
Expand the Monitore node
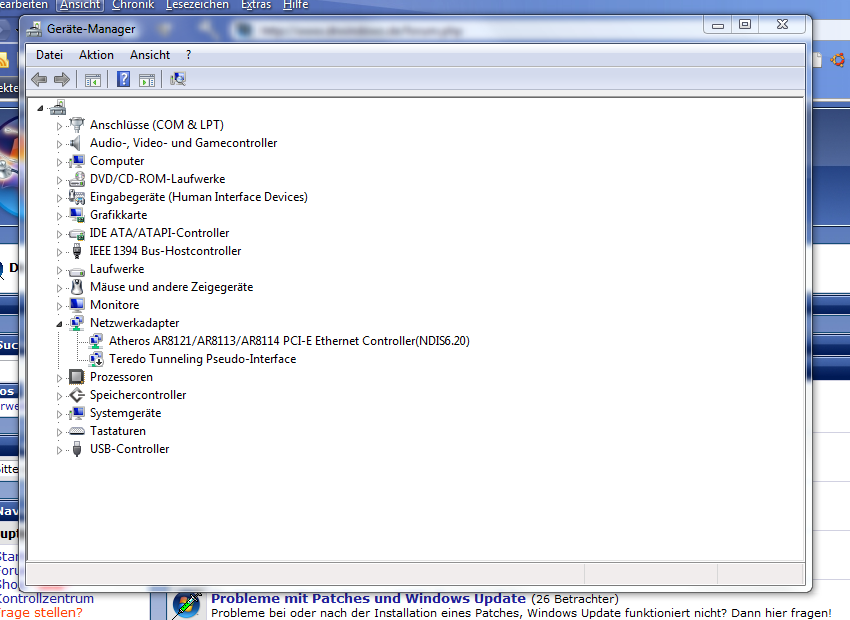tap(60, 306)
